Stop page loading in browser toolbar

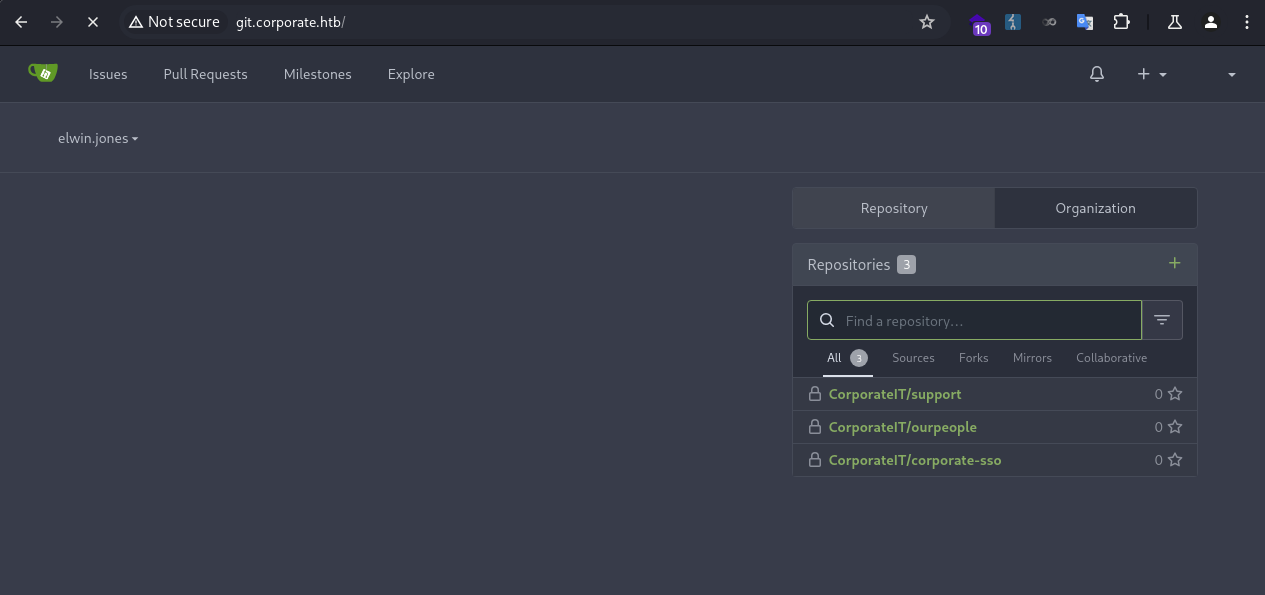93,22
